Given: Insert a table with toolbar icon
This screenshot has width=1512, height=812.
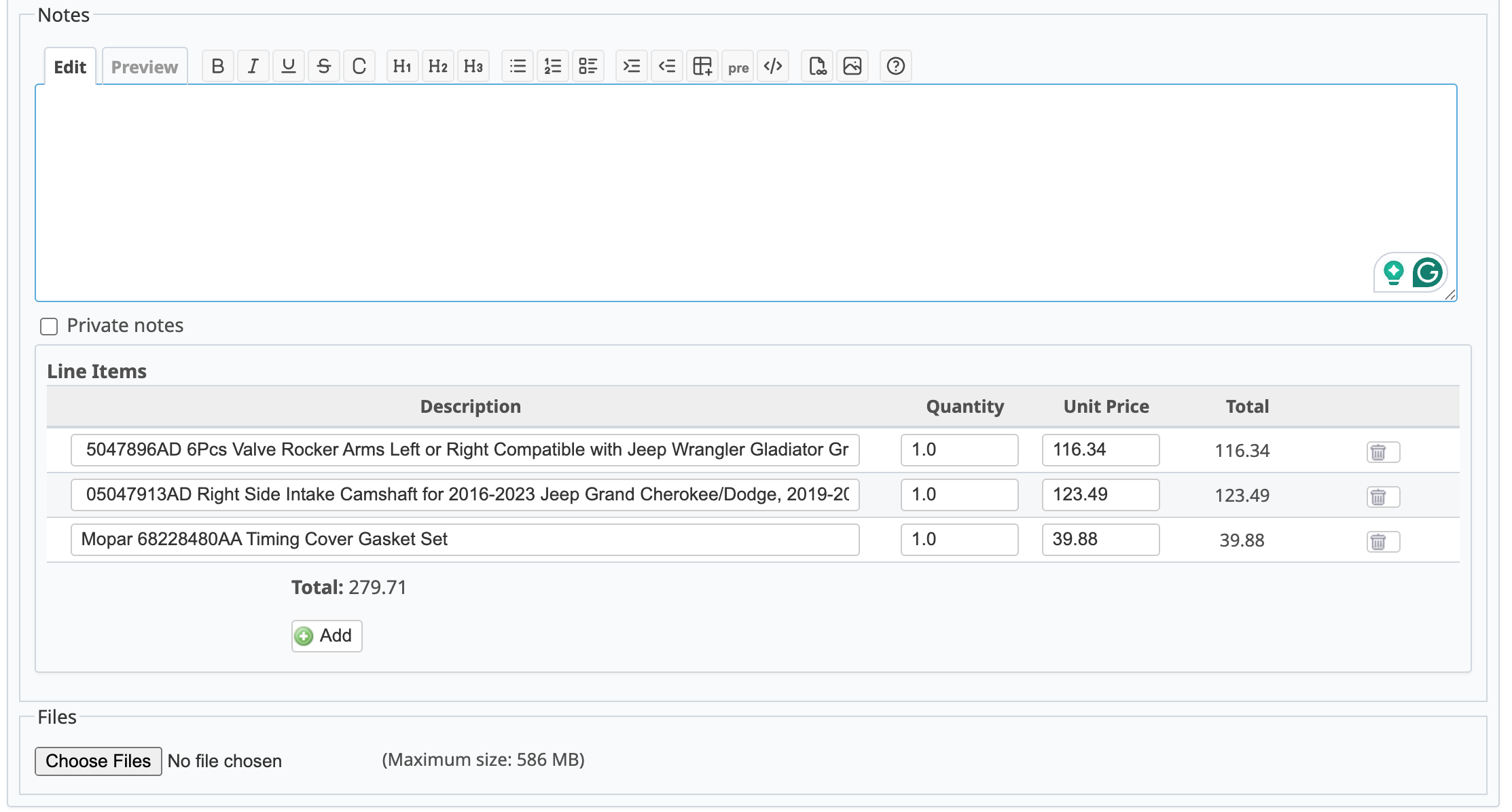Looking at the screenshot, I should coord(702,67).
